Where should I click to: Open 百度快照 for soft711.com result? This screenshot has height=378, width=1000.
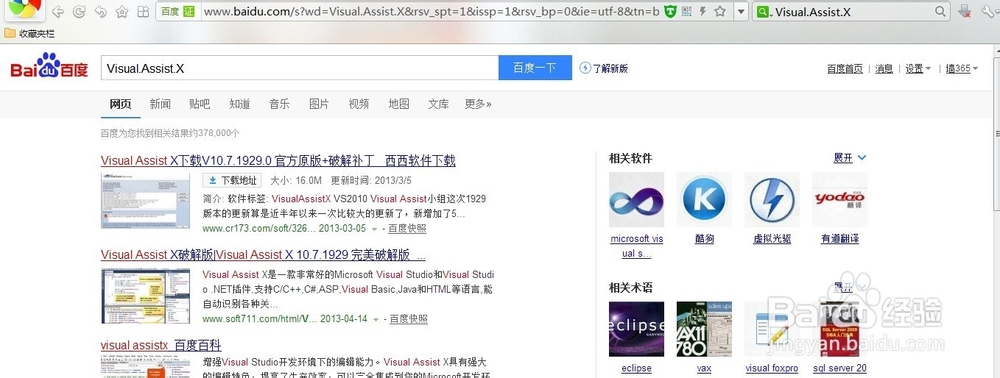[409, 319]
